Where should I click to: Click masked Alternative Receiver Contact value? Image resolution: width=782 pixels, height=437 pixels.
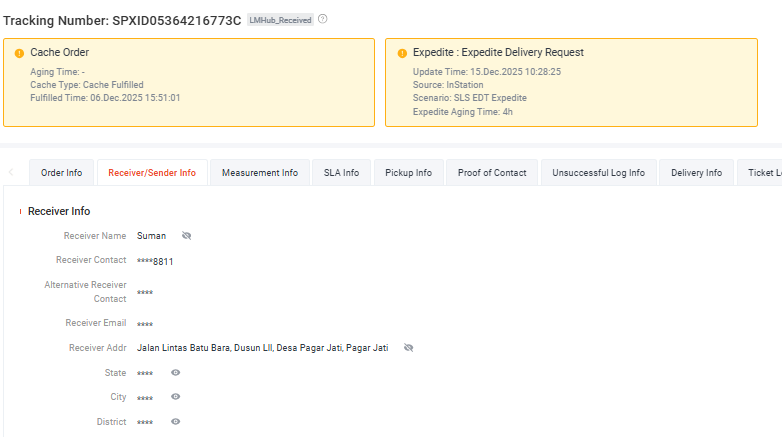145,292
